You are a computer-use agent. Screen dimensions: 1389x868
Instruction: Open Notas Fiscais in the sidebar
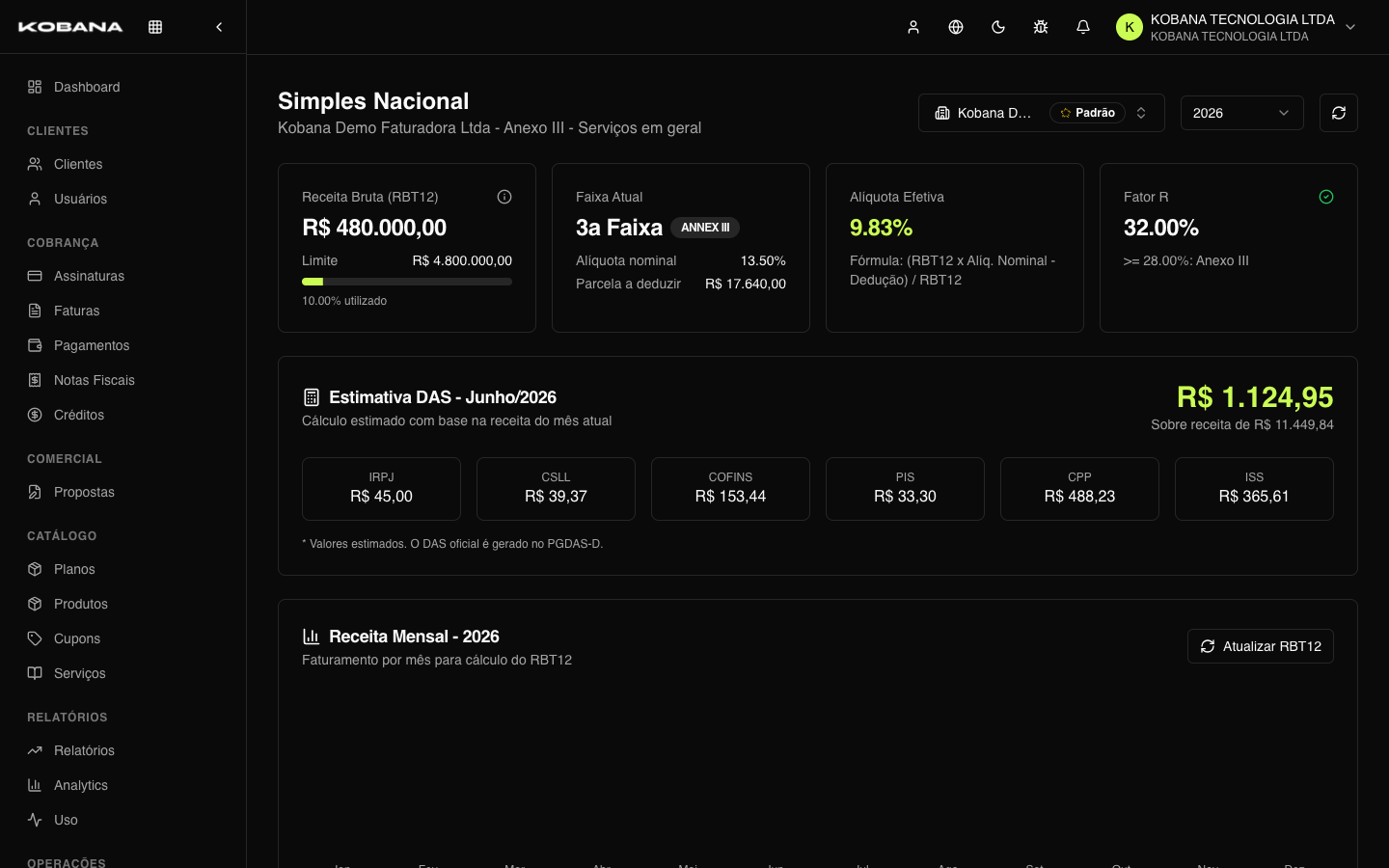tap(123, 380)
